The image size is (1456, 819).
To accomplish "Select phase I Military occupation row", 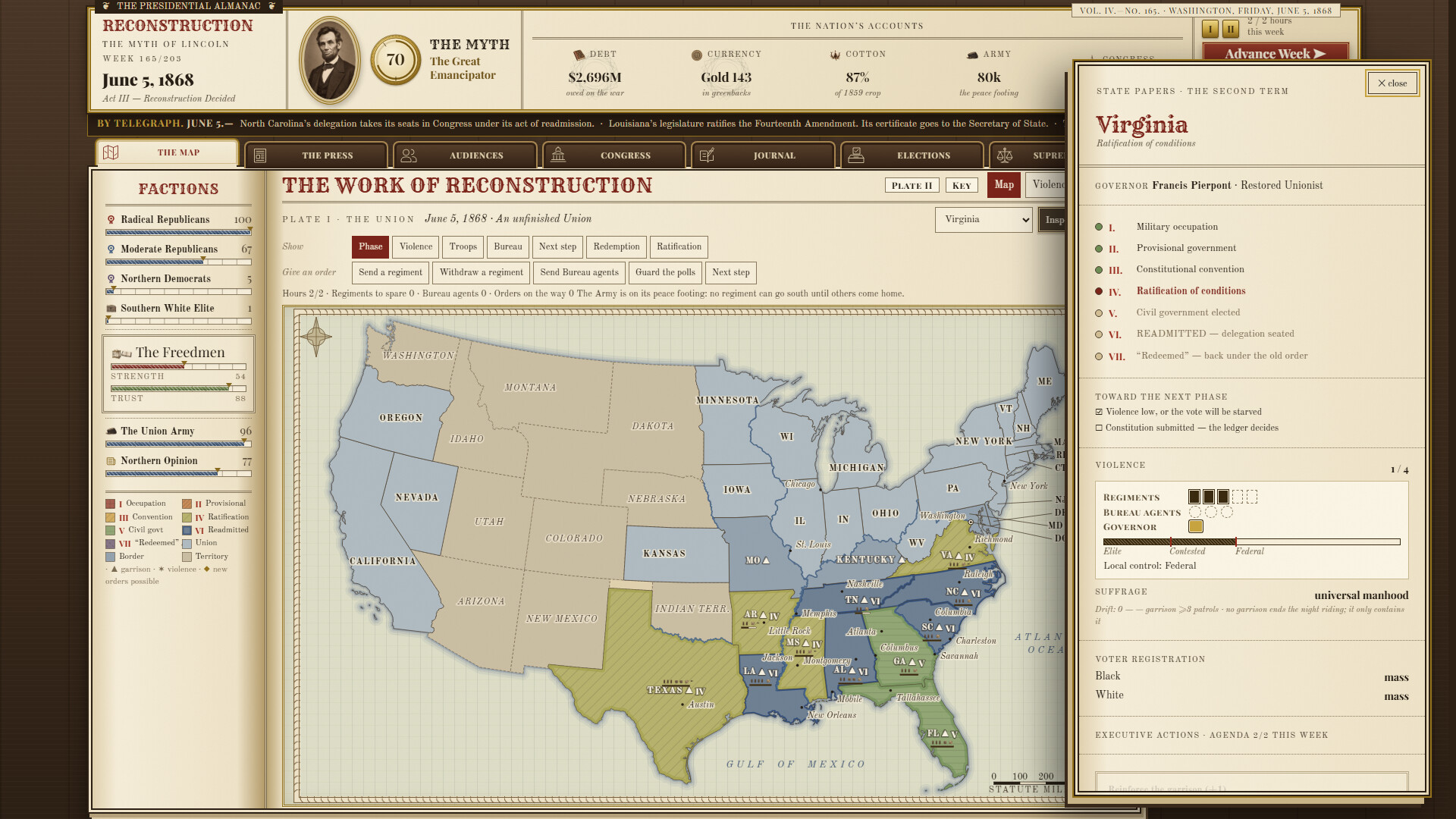I will click(x=1250, y=227).
